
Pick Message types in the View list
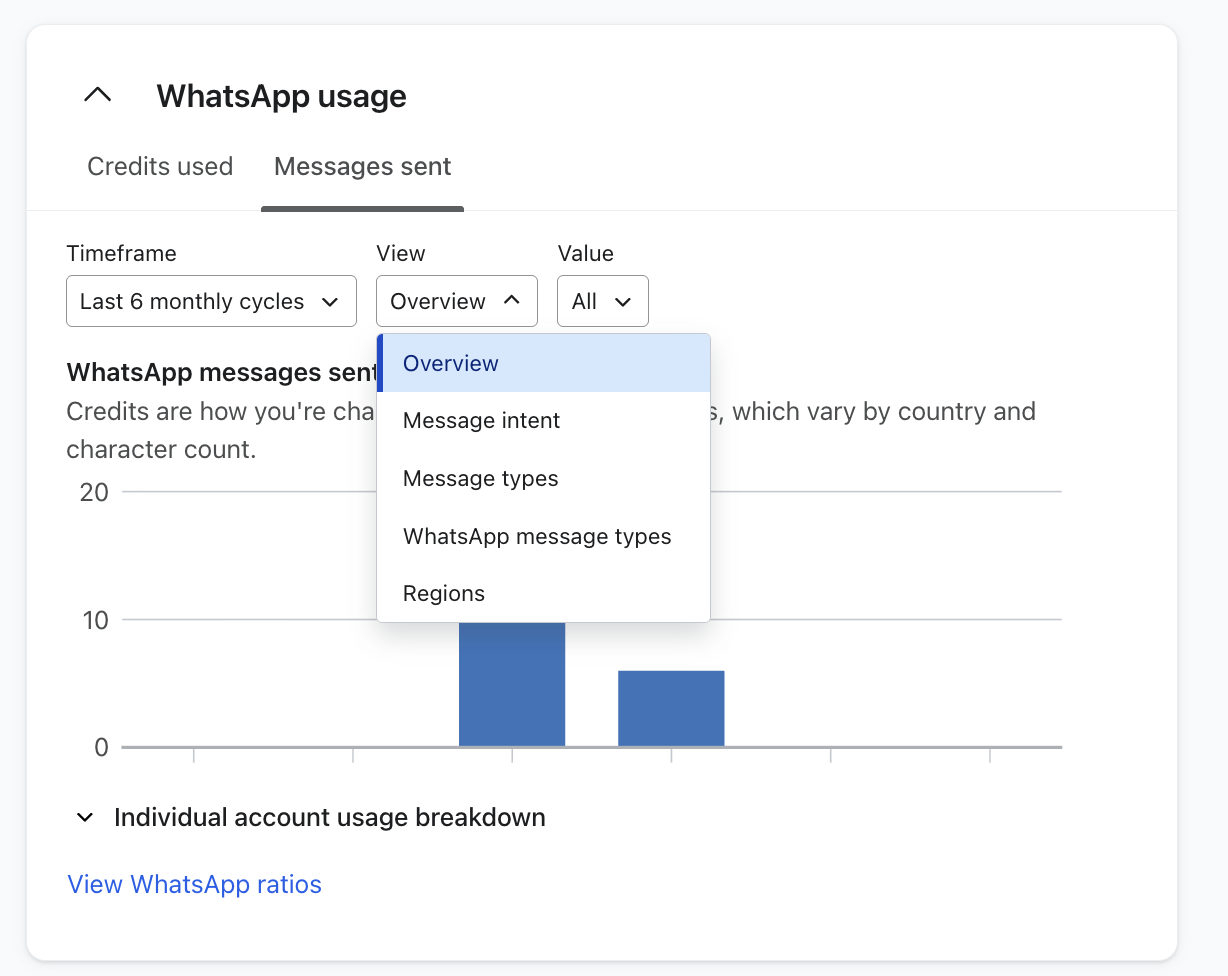[480, 479]
